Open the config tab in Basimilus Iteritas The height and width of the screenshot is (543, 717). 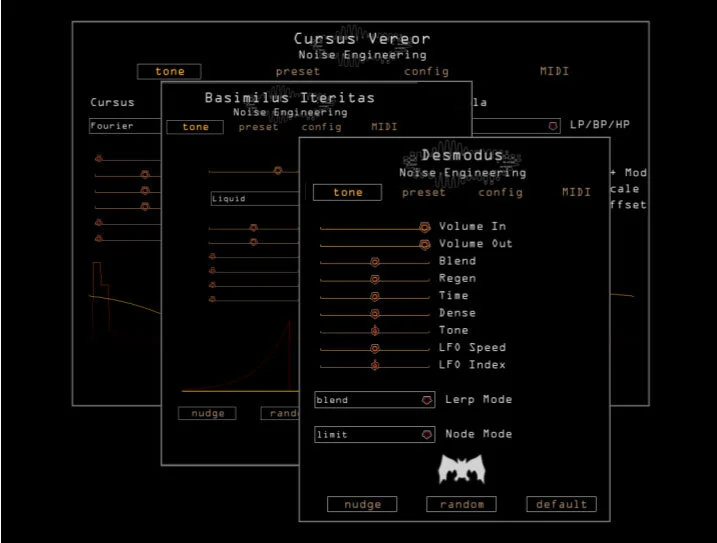(321, 127)
